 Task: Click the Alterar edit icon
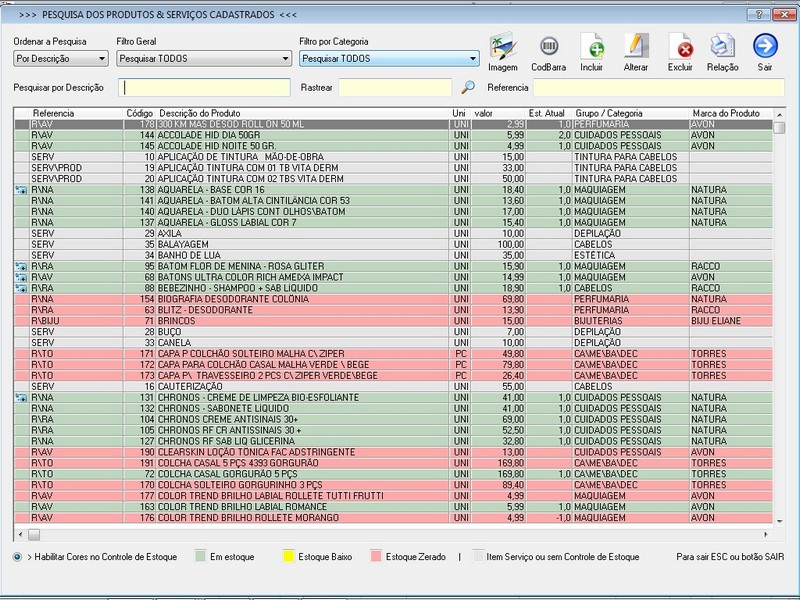[636, 47]
